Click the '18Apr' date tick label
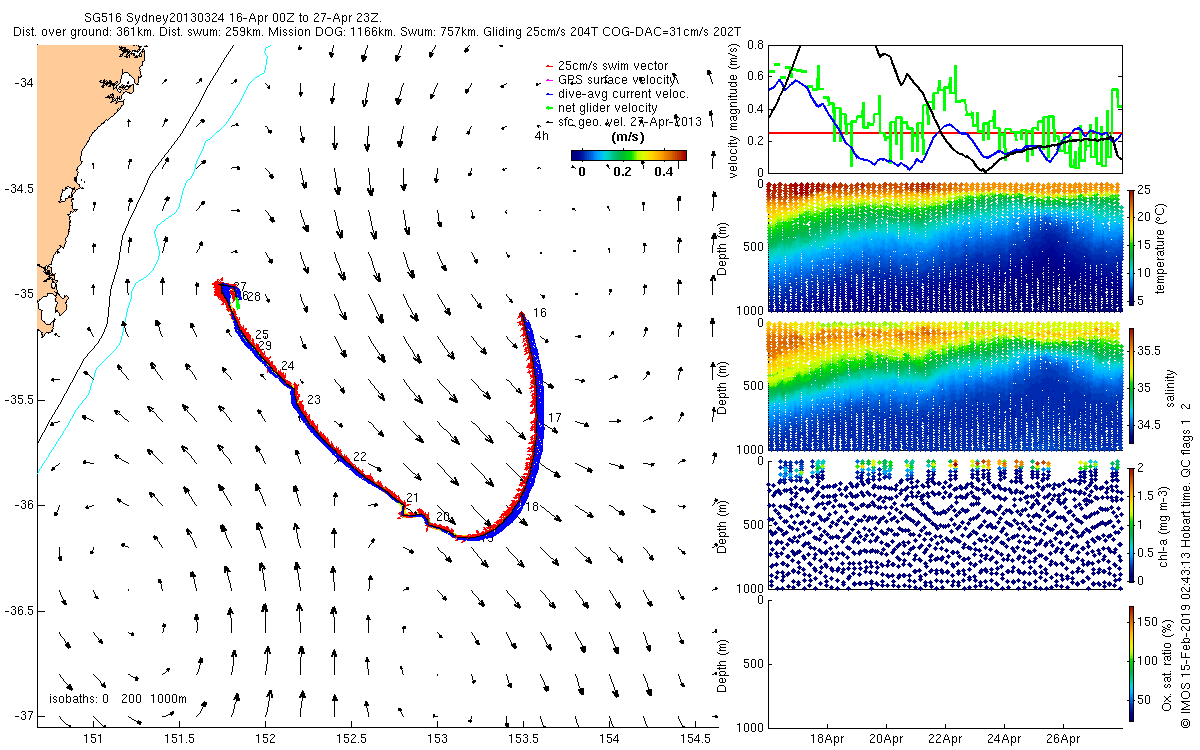Image resolution: width=1200 pixels, height=750 pixels. point(829,740)
